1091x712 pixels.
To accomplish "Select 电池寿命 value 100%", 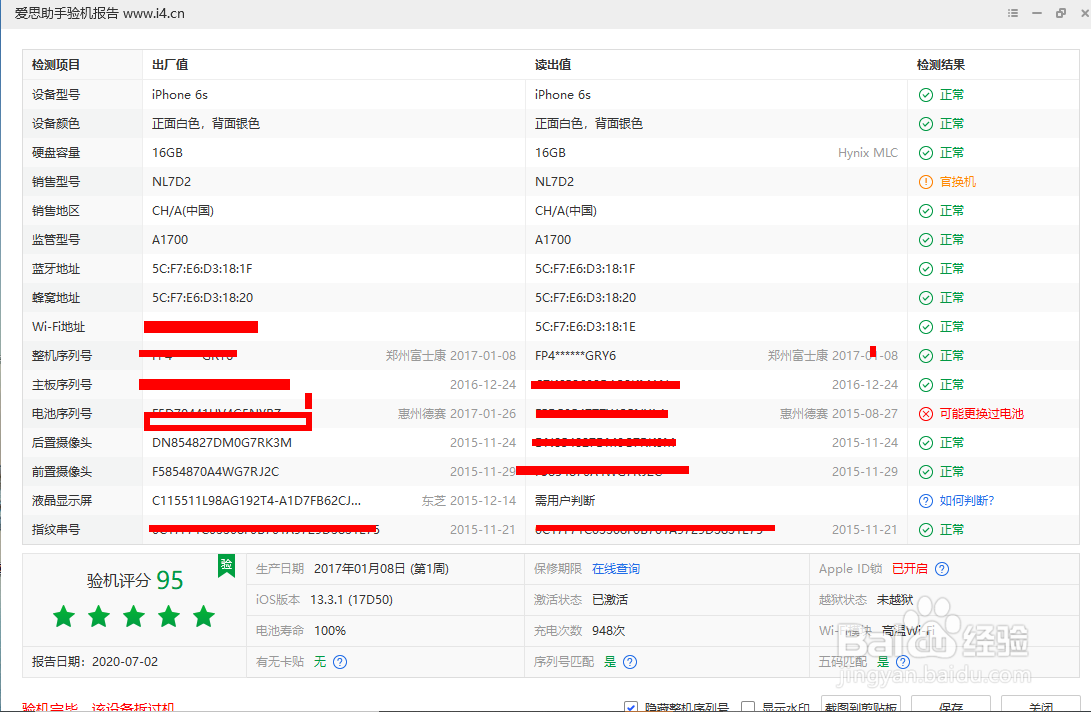I will click(330, 631).
